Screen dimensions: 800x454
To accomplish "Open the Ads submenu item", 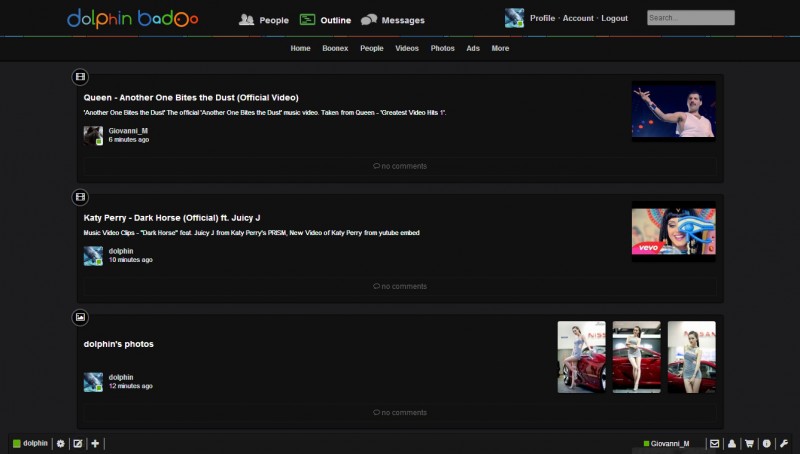I will (x=473, y=48).
